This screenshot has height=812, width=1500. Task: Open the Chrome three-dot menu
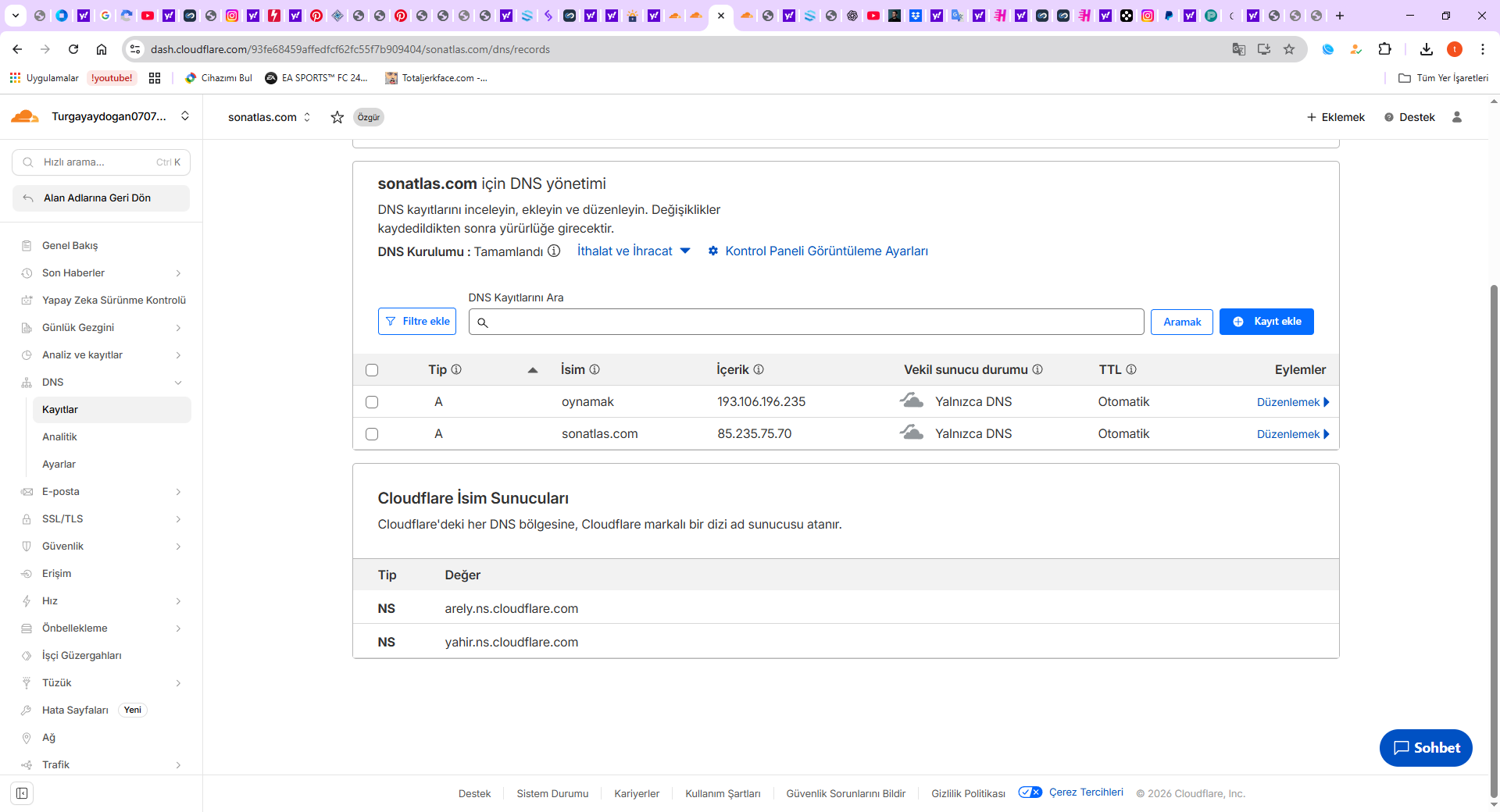(1483, 49)
